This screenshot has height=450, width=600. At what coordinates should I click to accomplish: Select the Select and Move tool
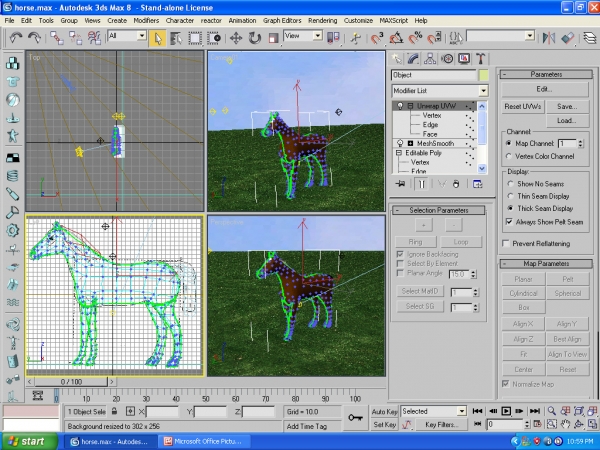pos(236,38)
